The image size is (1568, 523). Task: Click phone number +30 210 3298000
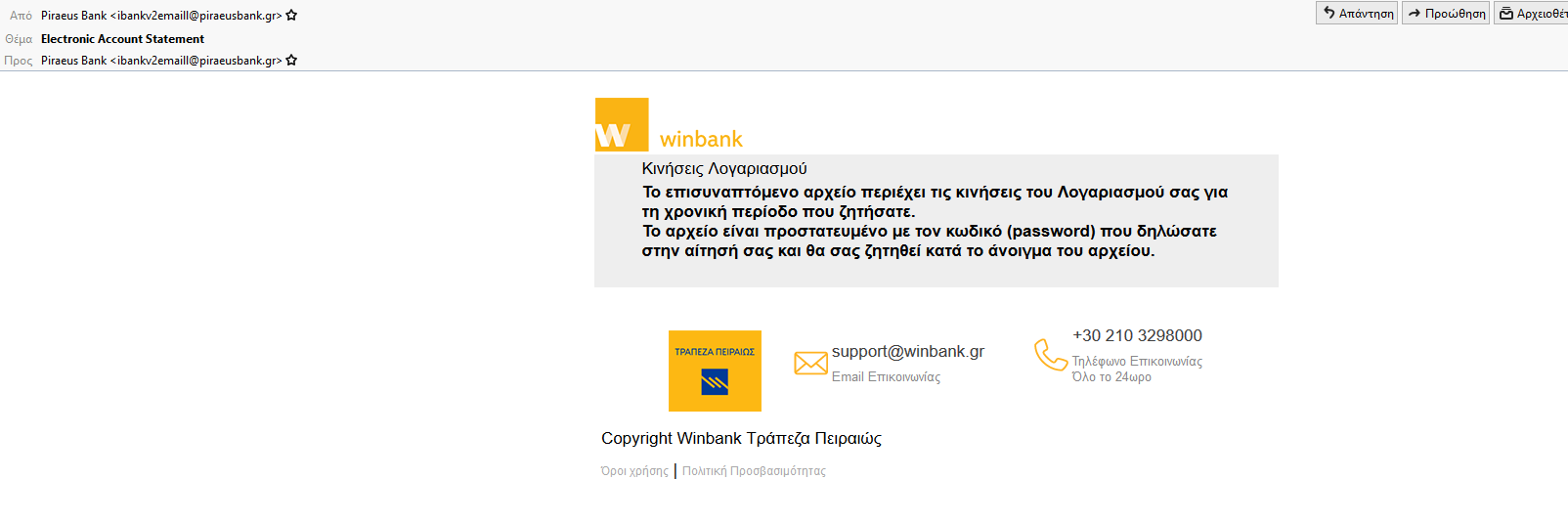pos(1137,336)
